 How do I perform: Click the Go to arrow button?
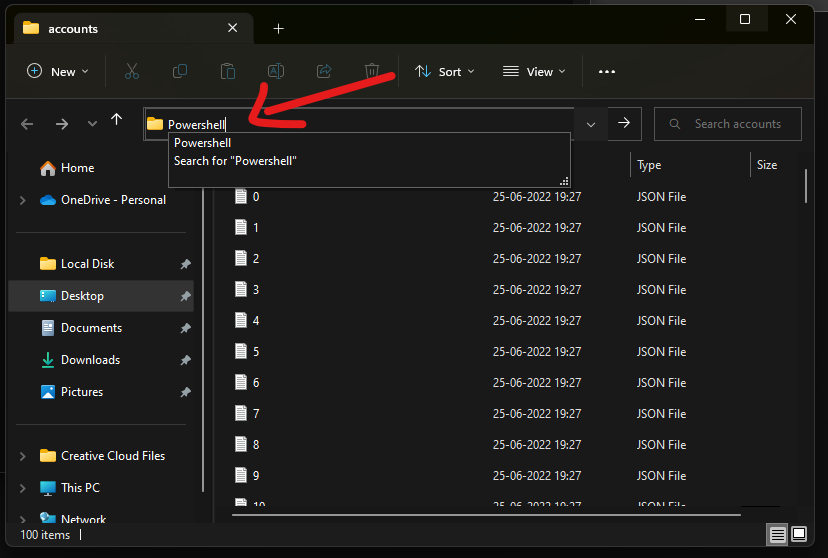(624, 123)
